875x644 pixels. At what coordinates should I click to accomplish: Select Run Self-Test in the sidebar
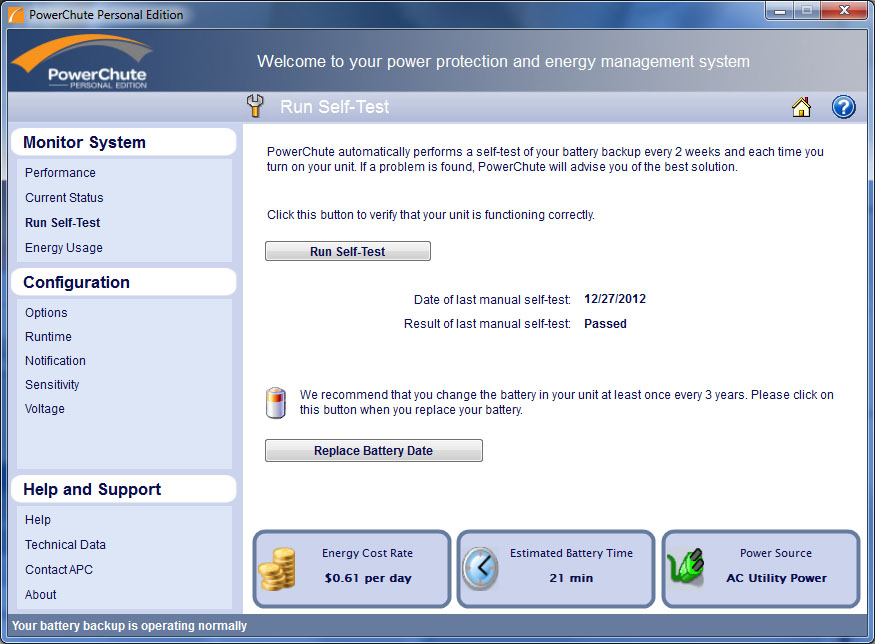(x=62, y=223)
